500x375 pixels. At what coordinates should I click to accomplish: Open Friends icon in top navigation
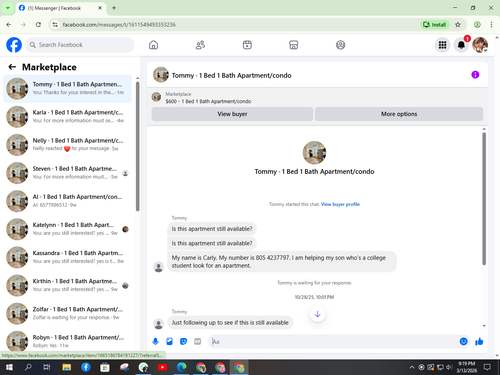200,45
